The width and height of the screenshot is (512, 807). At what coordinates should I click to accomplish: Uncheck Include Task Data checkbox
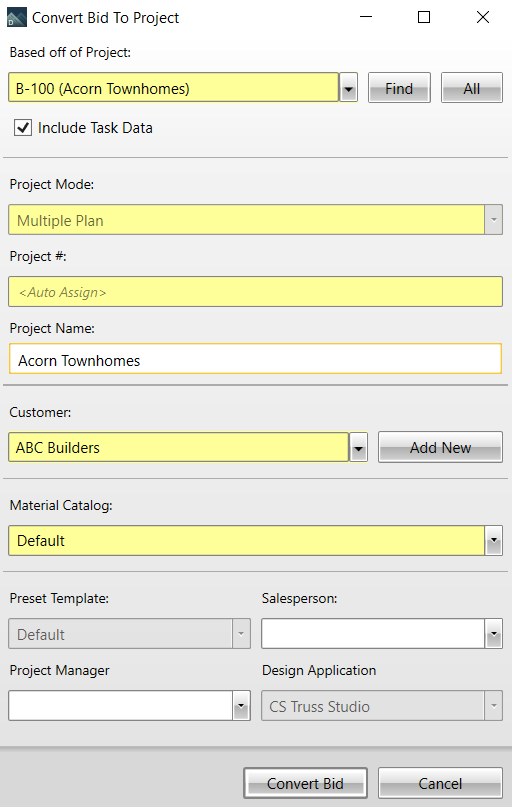pos(23,128)
